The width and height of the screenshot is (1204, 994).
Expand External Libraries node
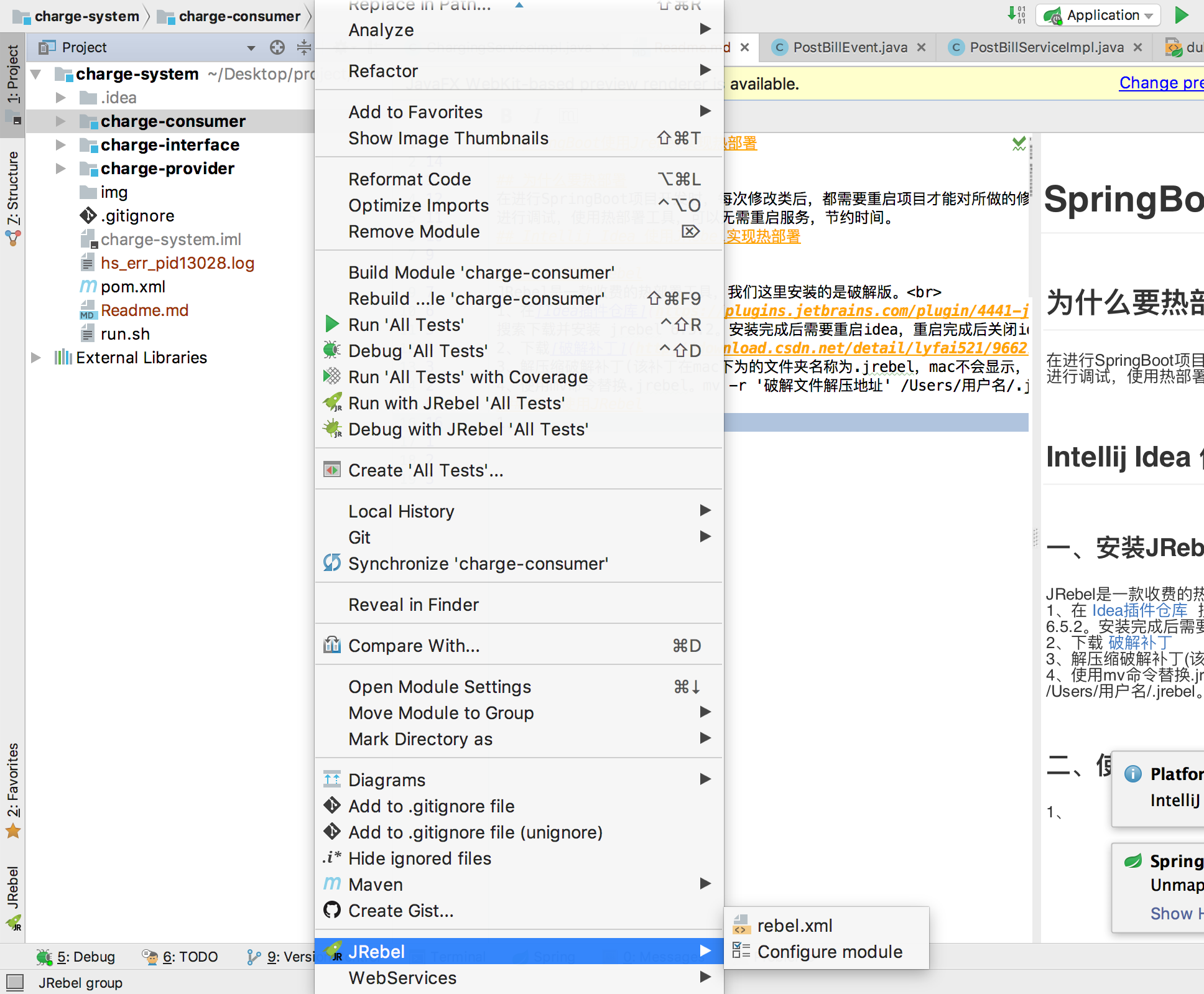(x=36, y=358)
